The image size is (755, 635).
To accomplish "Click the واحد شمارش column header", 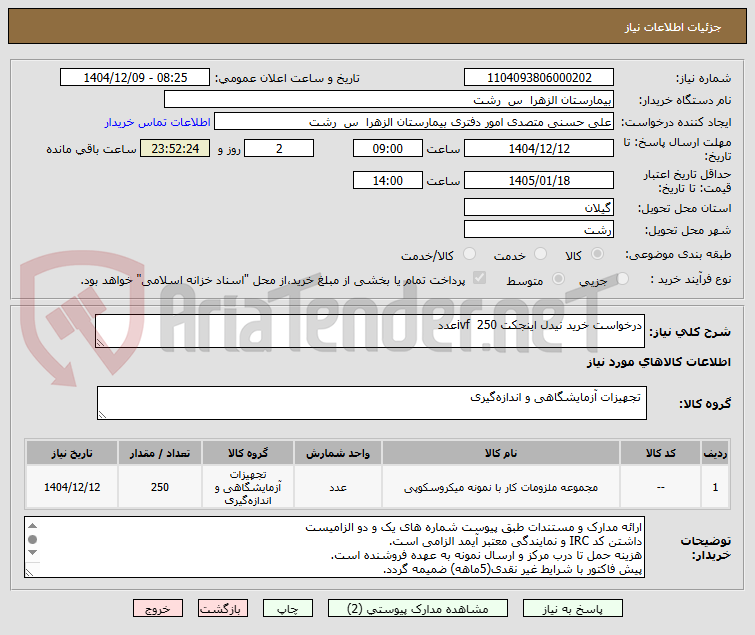I will 338,453.
